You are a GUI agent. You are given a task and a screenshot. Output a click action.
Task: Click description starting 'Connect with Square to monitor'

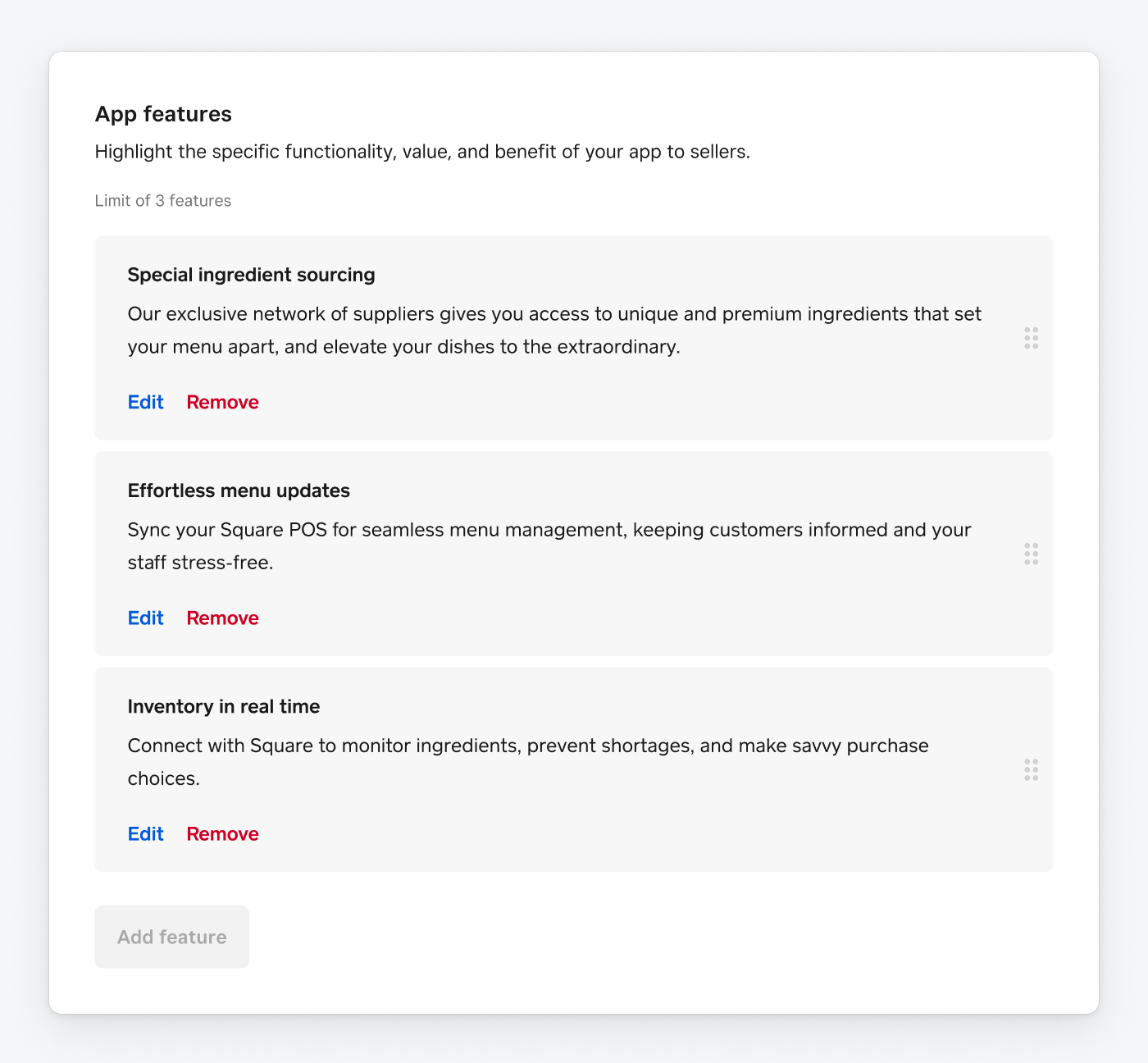point(528,762)
